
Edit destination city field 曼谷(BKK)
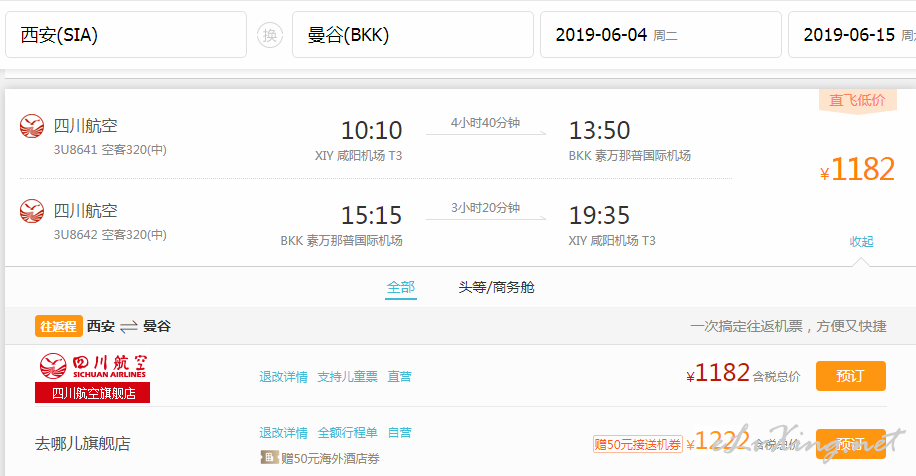[x=412, y=34]
